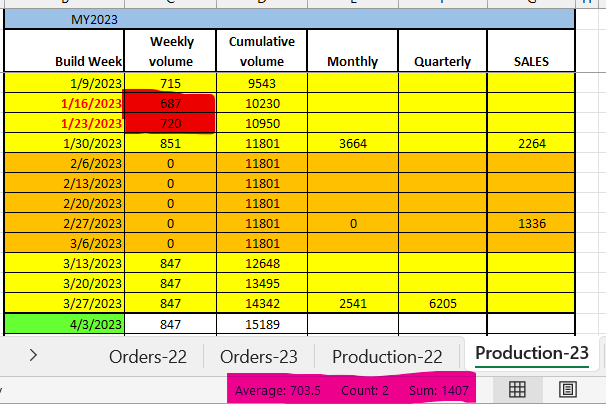Screen dimensions: 606x407
Task: Click the Quarterly value 6205 cell
Action: [442, 303]
